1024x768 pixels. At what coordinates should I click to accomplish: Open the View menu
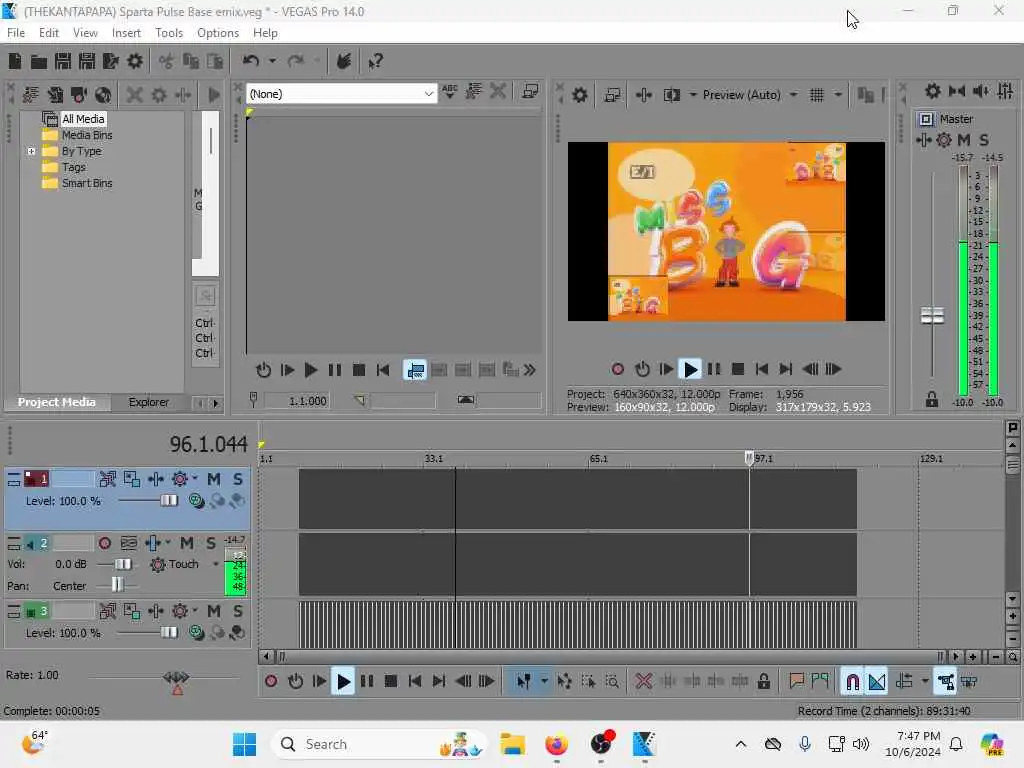click(x=85, y=33)
